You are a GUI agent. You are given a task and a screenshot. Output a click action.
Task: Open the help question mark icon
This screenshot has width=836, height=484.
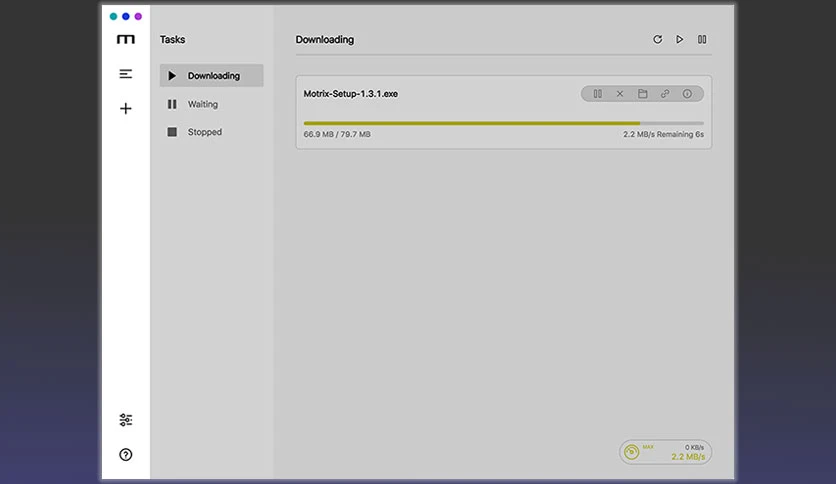click(126, 455)
